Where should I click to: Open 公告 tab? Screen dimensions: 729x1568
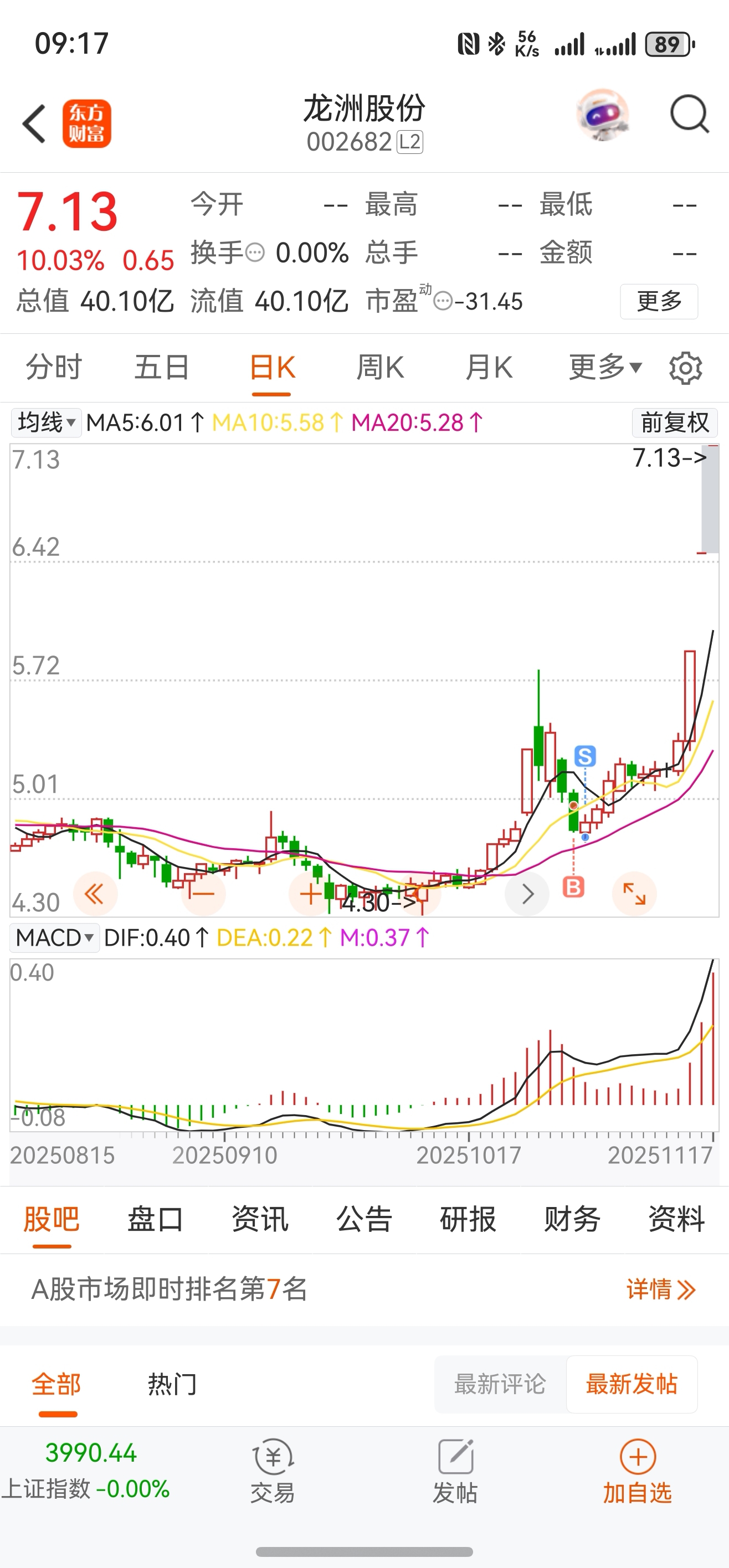point(364,1219)
